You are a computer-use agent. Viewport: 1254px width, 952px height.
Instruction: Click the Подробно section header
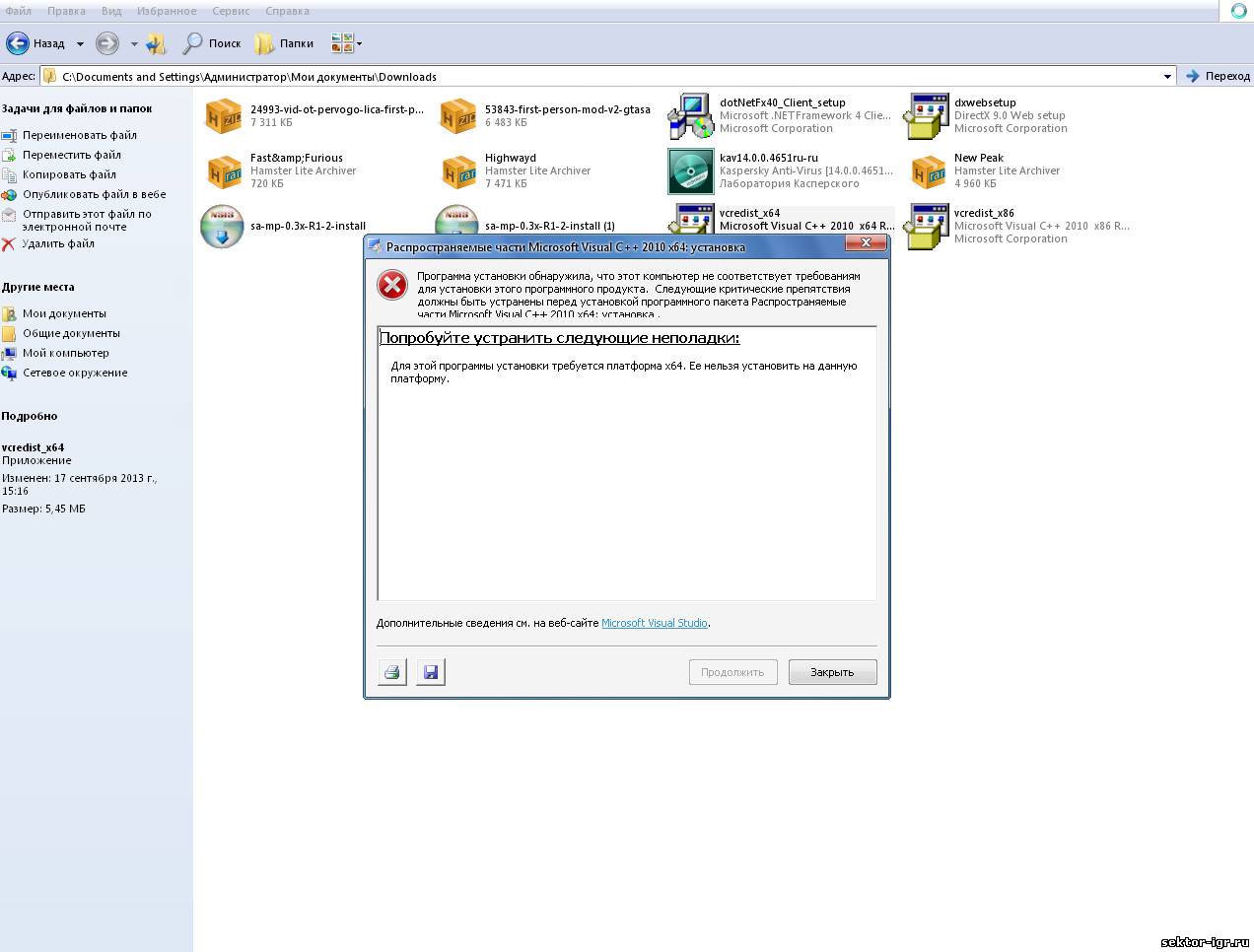[x=30, y=416]
